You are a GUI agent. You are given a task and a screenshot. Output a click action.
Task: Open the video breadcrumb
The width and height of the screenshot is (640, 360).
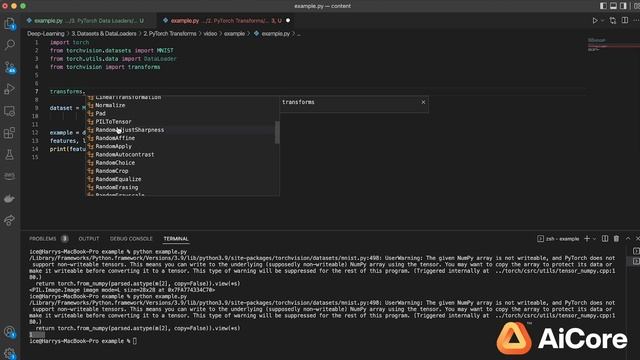(210, 34)
